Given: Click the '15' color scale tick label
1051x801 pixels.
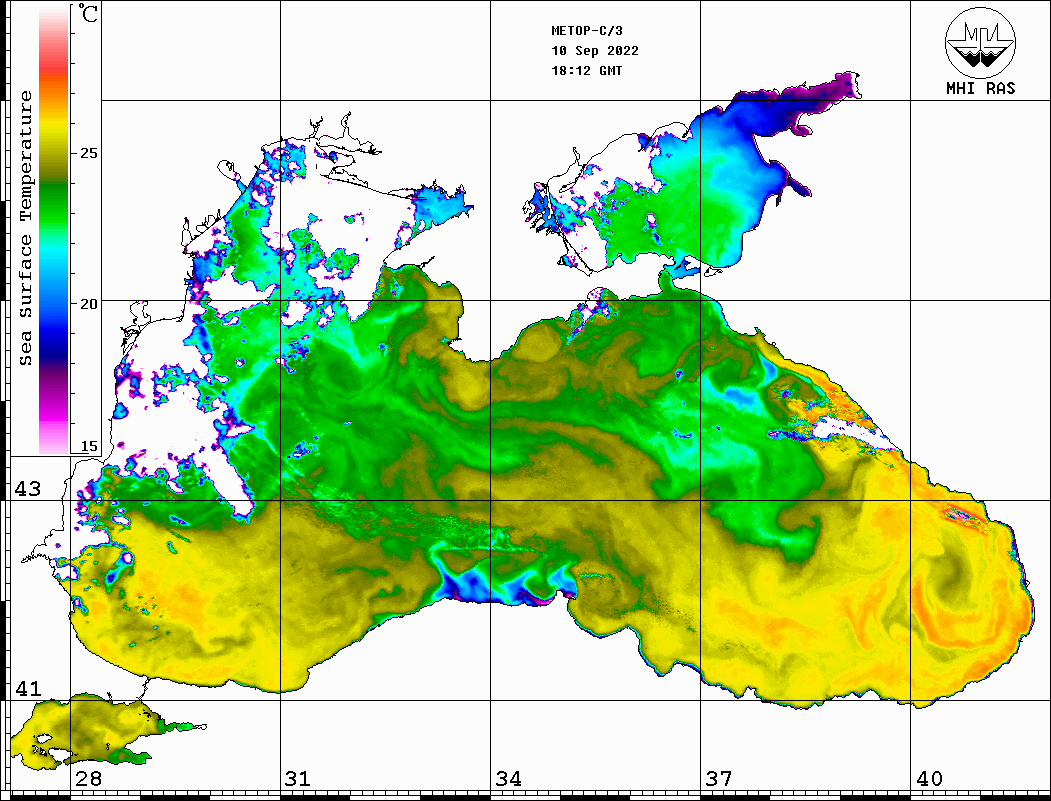Looking at the screenshot, I should [x=88, y=446].
